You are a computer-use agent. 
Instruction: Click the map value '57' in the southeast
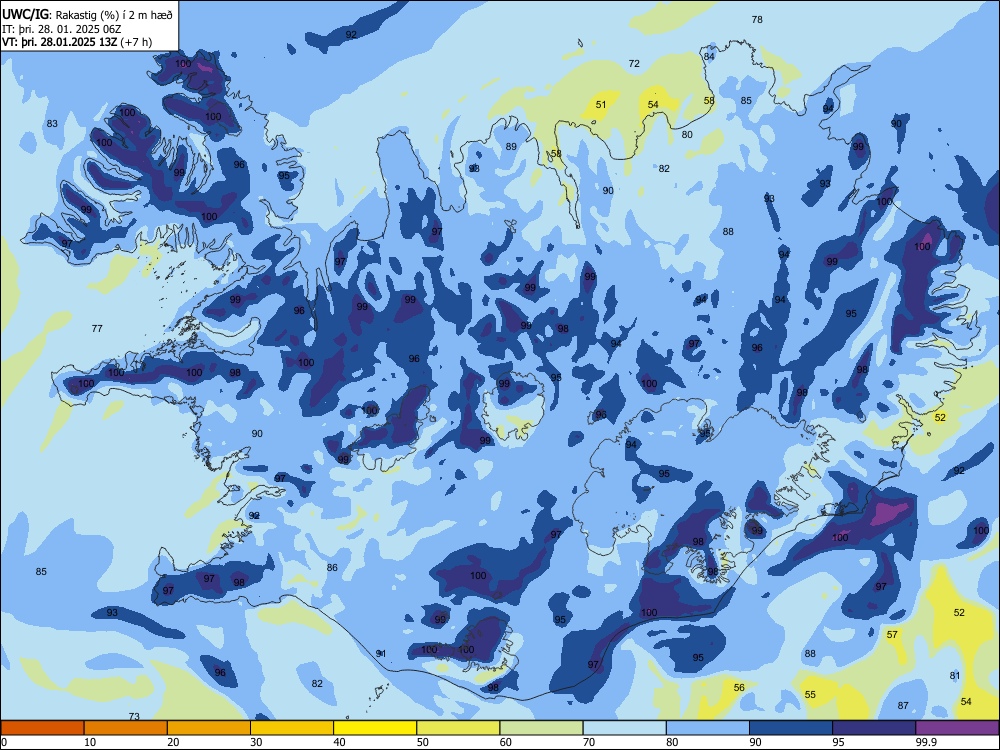(x=892, y=635)
